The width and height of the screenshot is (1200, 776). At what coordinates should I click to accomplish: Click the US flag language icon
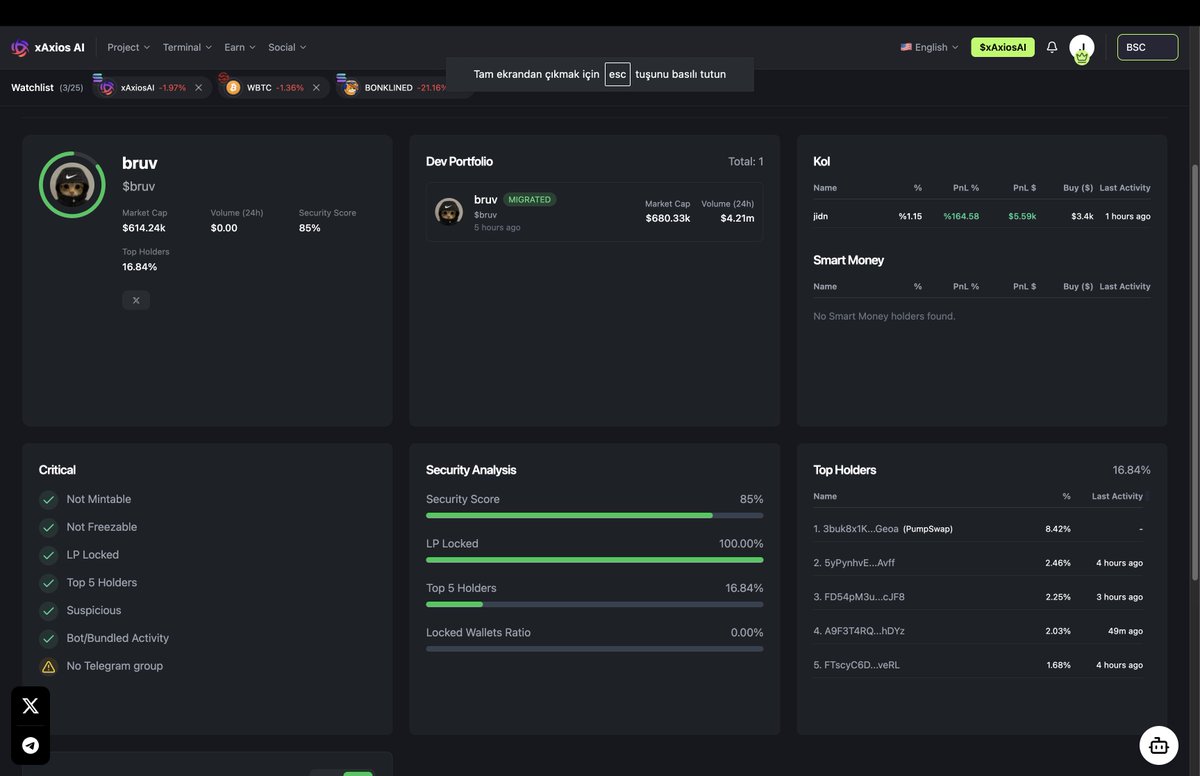(906, 47)
